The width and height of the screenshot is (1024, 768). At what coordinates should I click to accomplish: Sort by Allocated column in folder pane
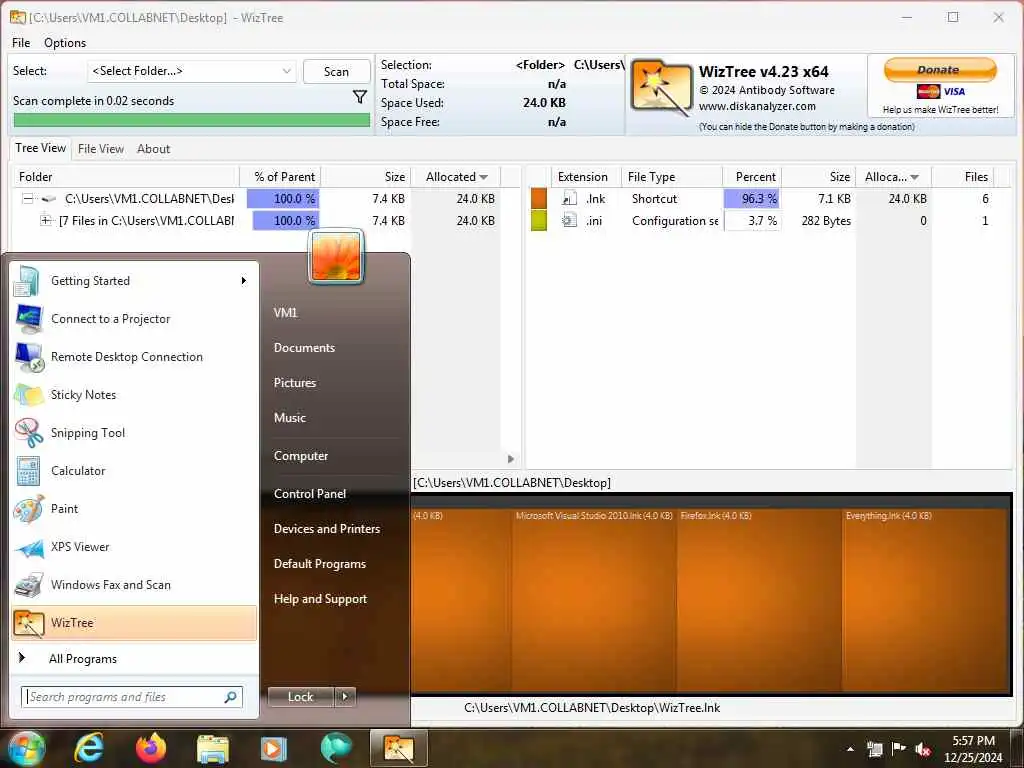pyautogui.click(x=456, y=177)
